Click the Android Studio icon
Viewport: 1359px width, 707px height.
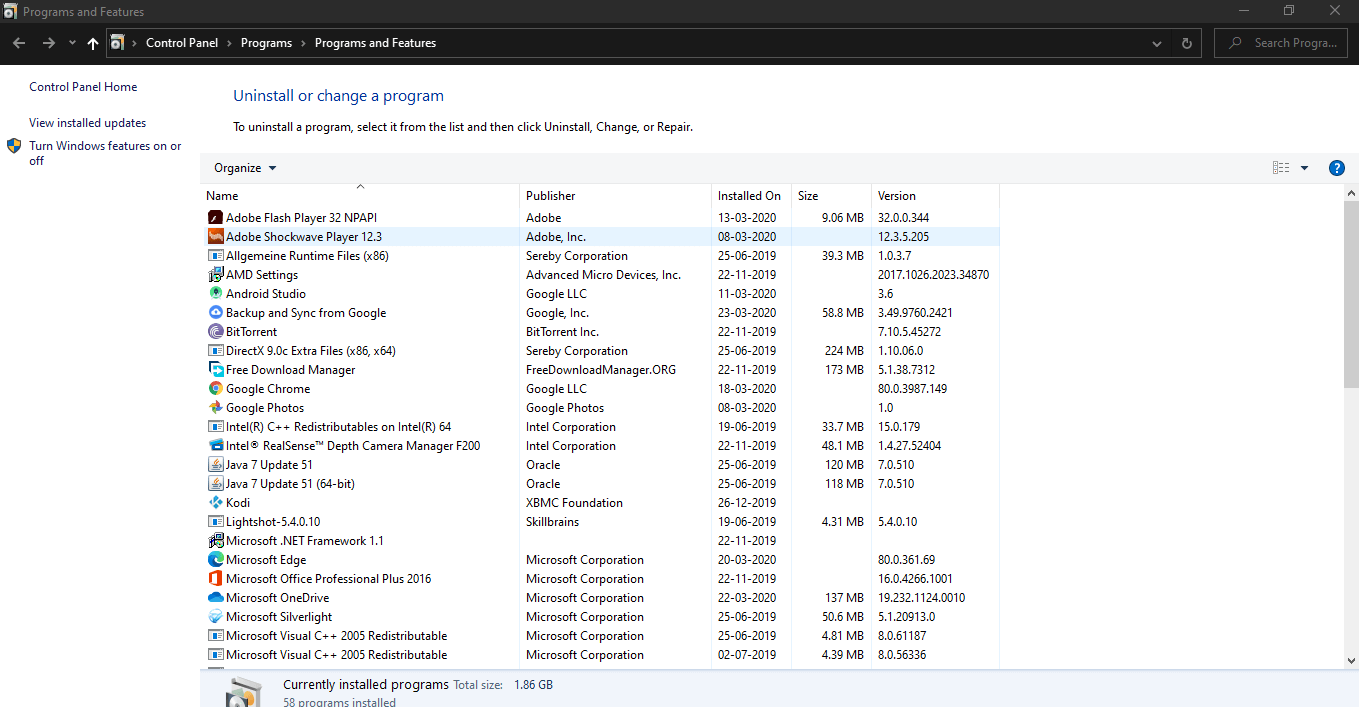[215, 294]
